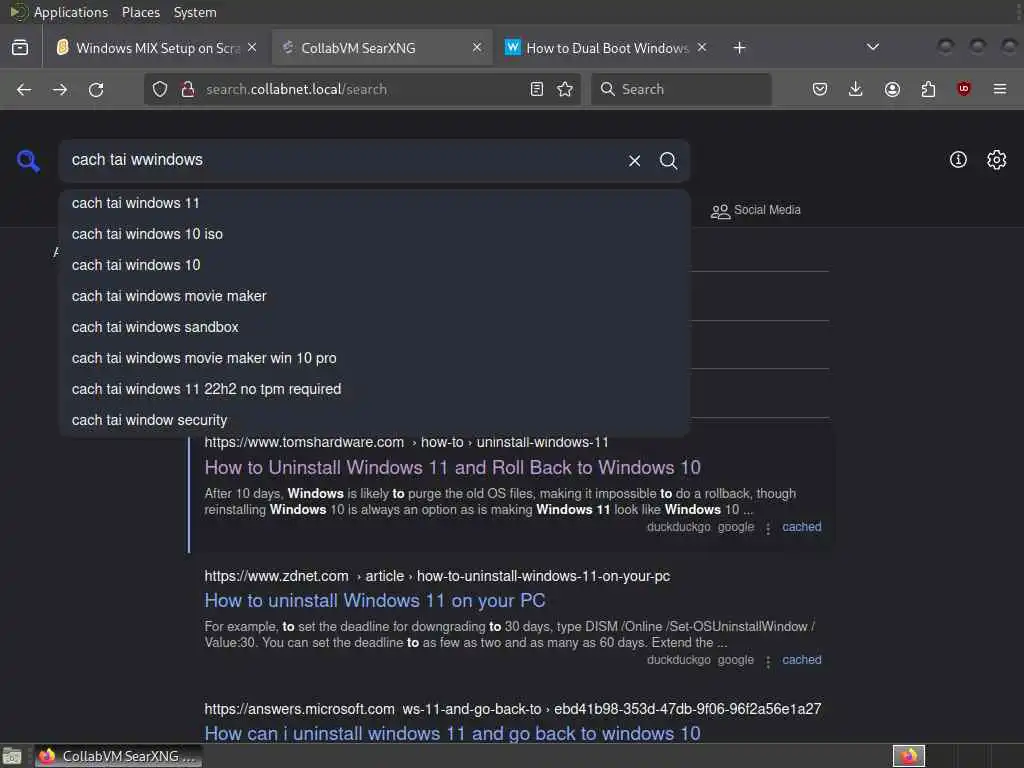Pick suggestion 22h2 no tpm required

(374, 389)
